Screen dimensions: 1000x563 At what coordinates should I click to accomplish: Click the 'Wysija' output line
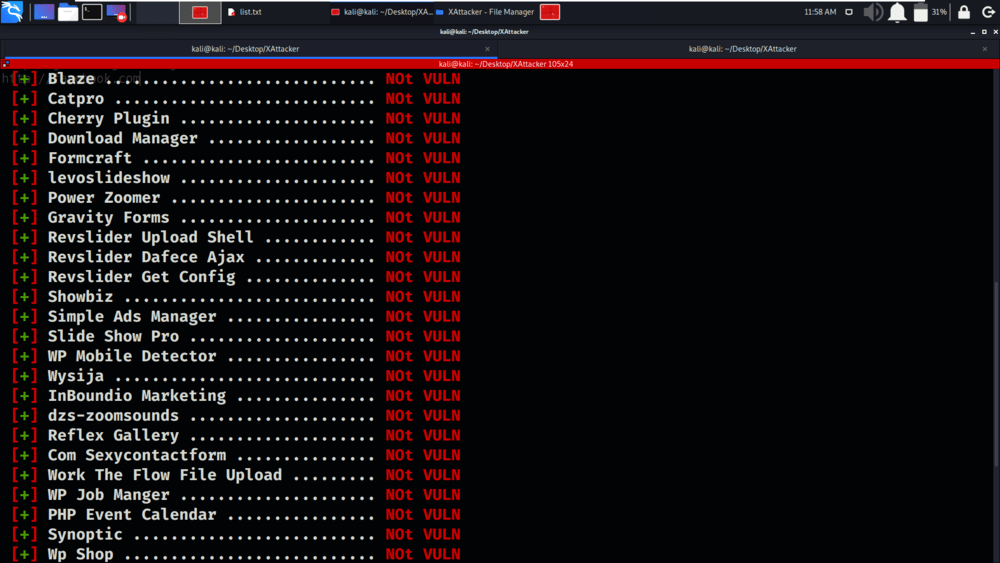click(x=236, y=376)
